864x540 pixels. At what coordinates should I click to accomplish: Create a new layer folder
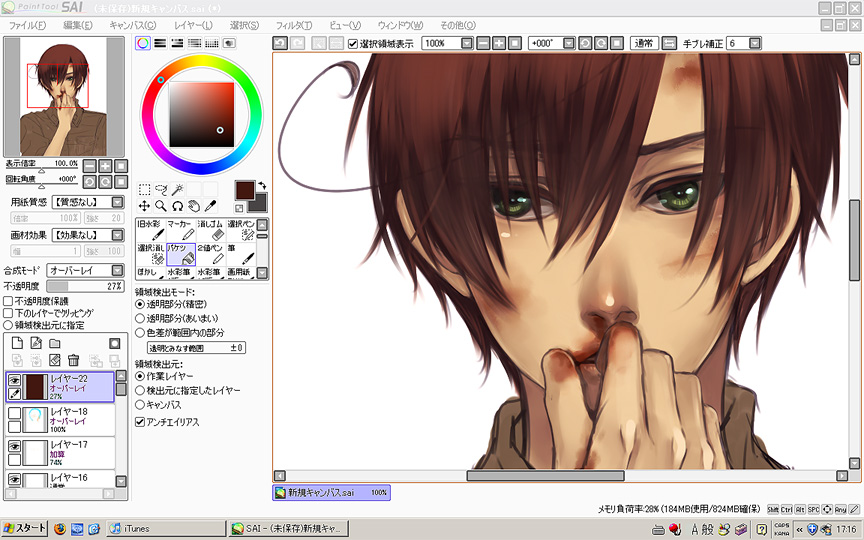[55, 343]
